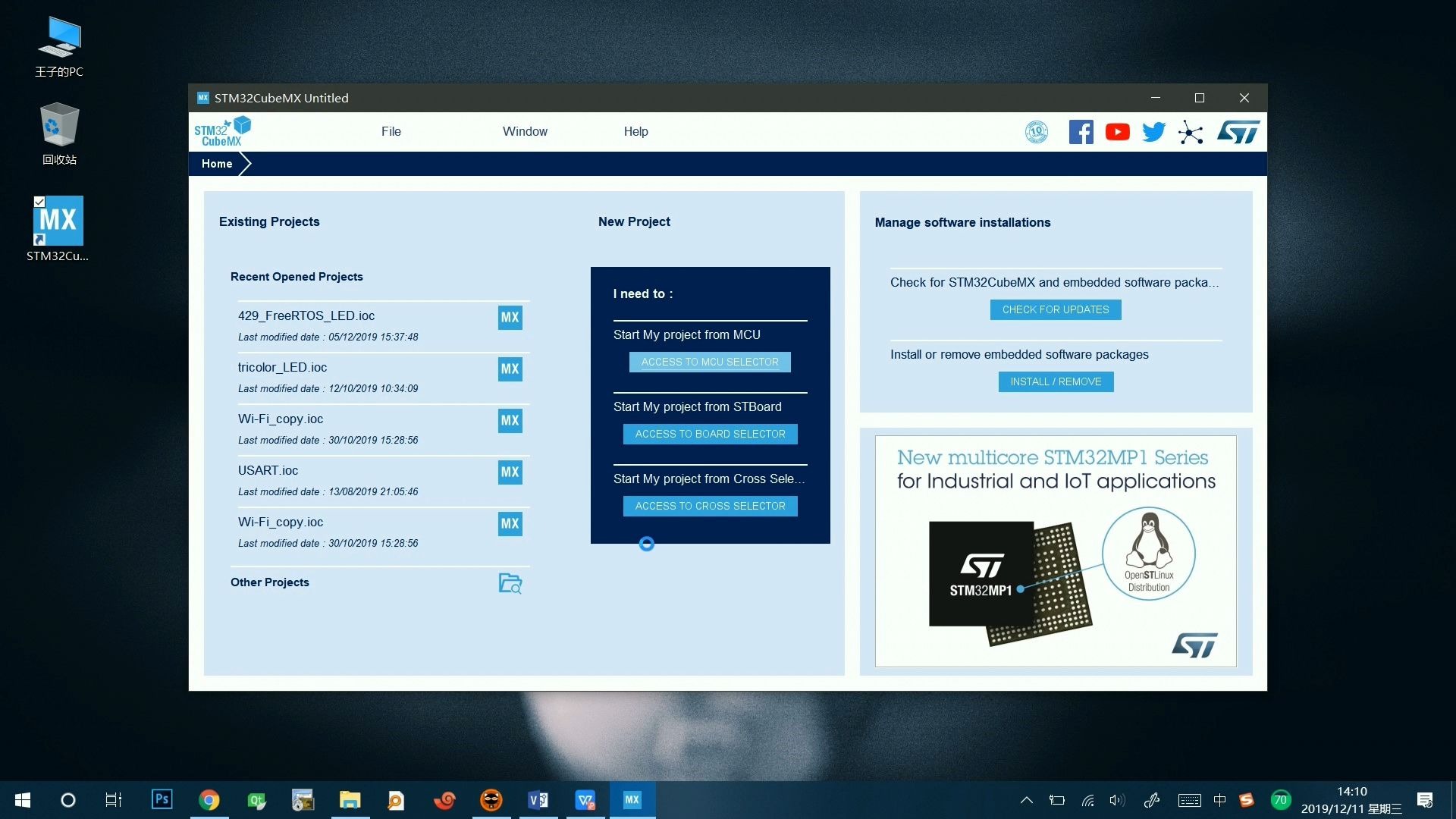Click ACCESS TO MCU SELECTOR button

[x=710, y=362]
